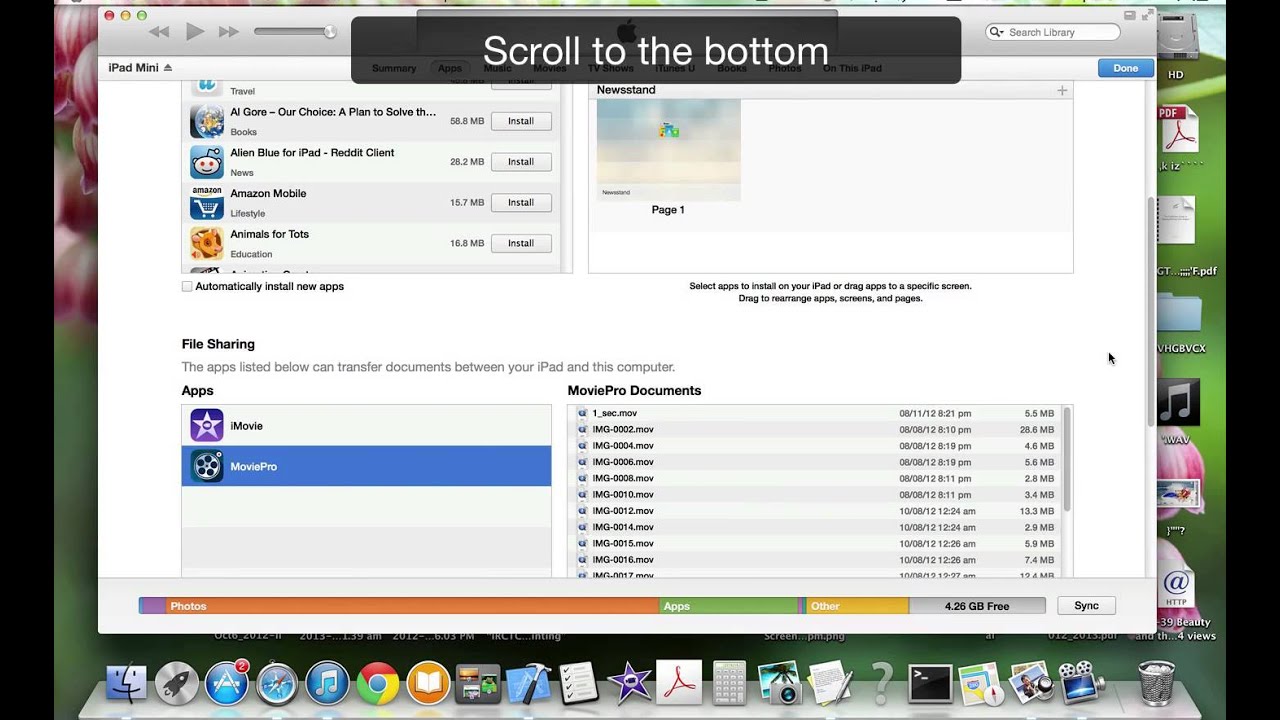The width and height of the screenshot is (1280, 720).
Task: Switch to the On This iPad tab
Action: click(852, 68)
